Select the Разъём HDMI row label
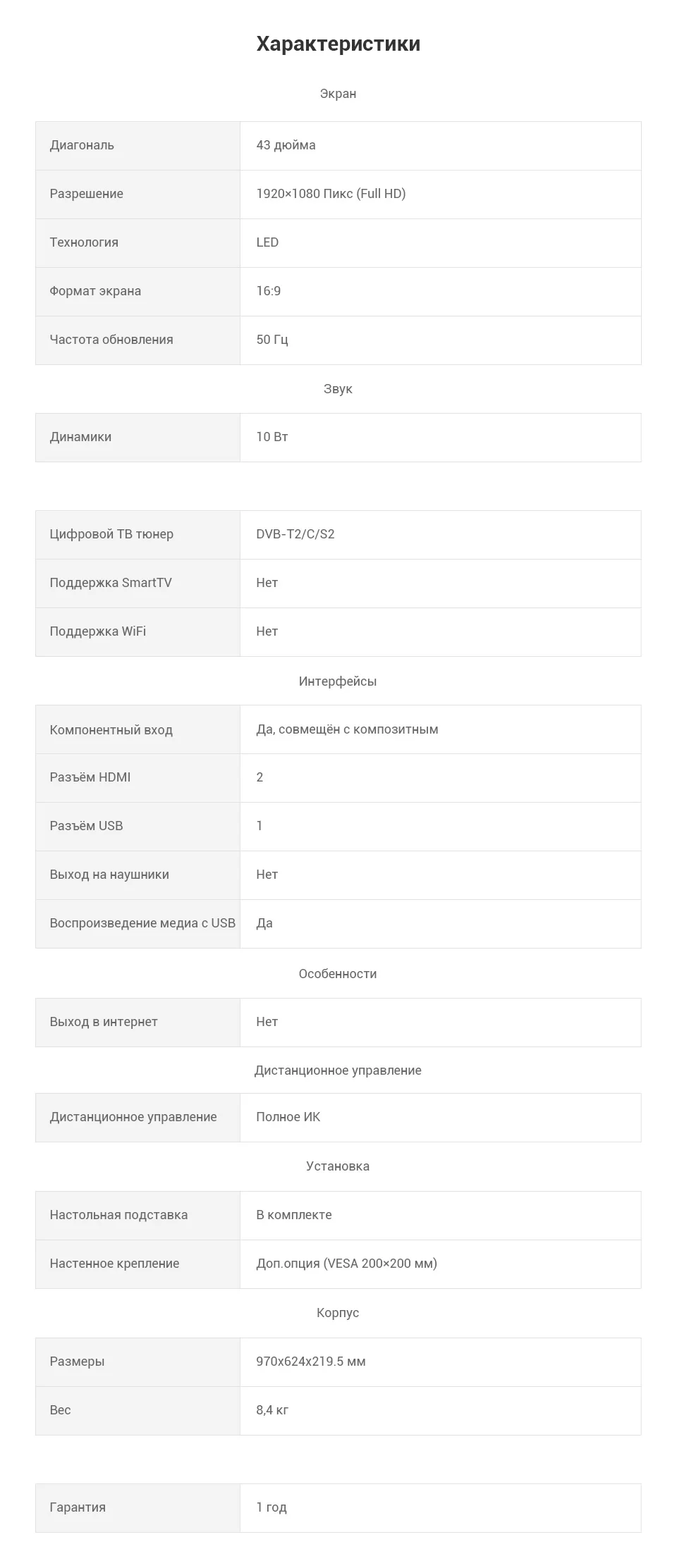The image size is (677, 1568). click(90, 777)
